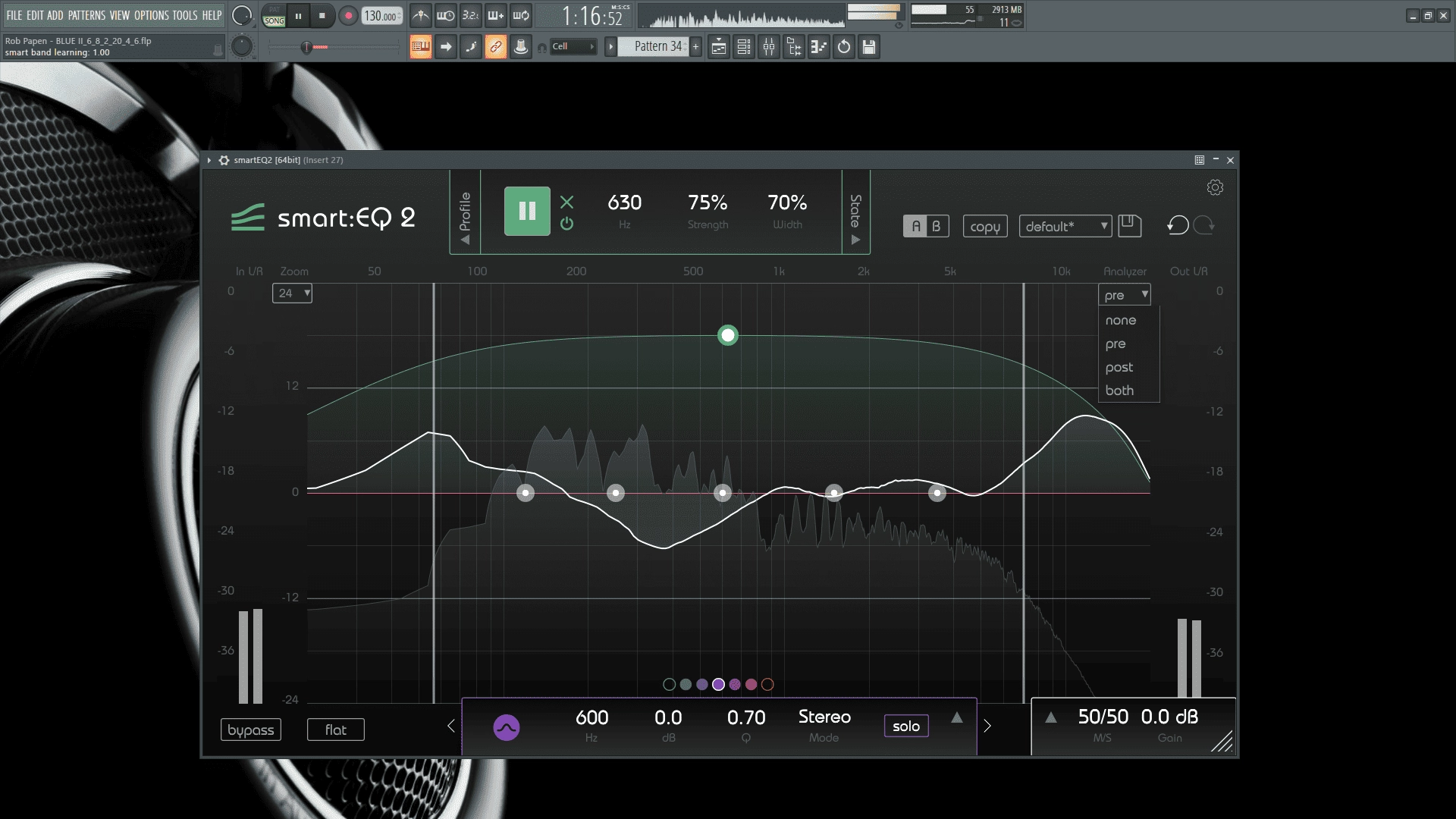Click the undo arrow in smart:EQ 2
Image resolution: width=1456 pixels, height=819 pixels.
1178,225
